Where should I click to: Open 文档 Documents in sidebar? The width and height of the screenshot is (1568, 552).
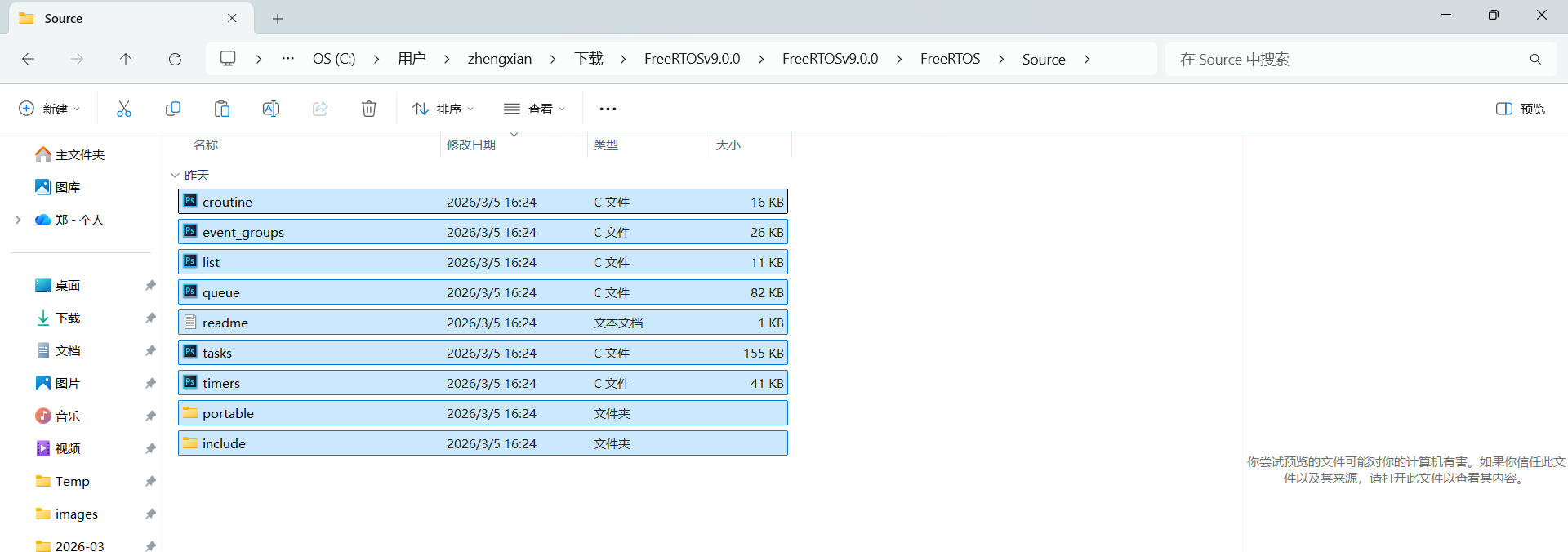coord(58,350)
